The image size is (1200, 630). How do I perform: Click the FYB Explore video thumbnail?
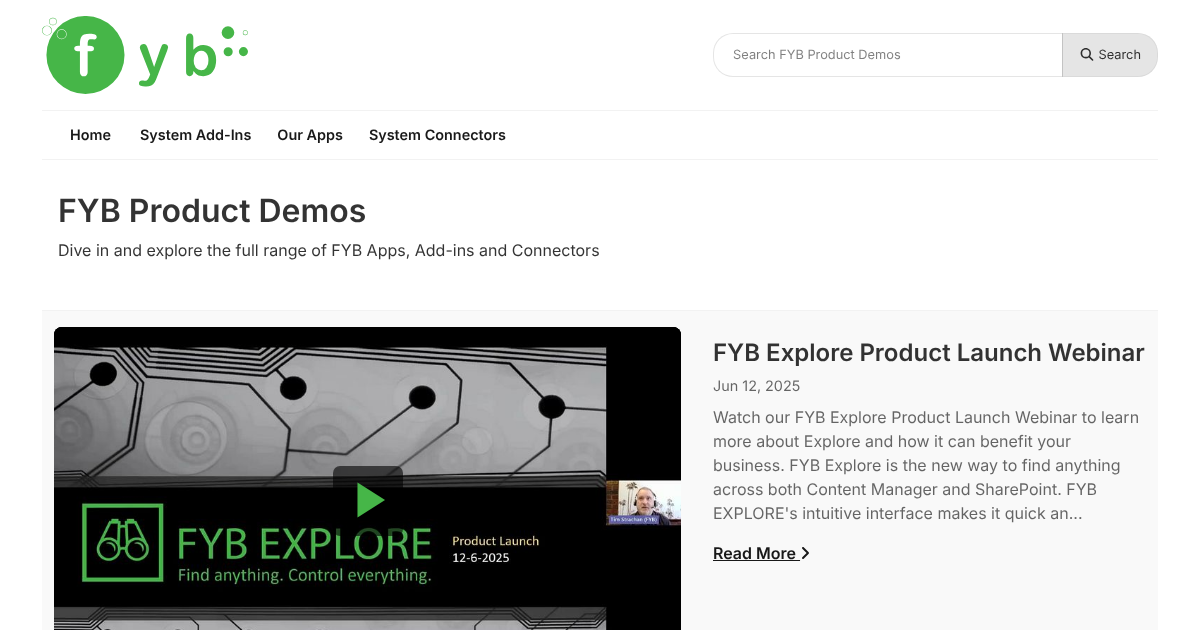tap(367, 478)
